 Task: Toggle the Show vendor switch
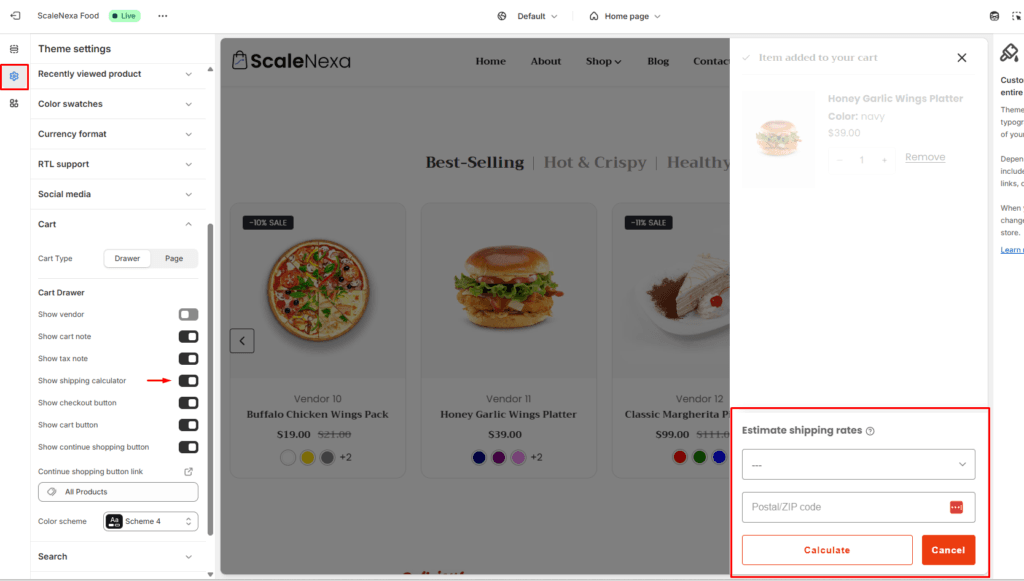click(x=188, y=315)
